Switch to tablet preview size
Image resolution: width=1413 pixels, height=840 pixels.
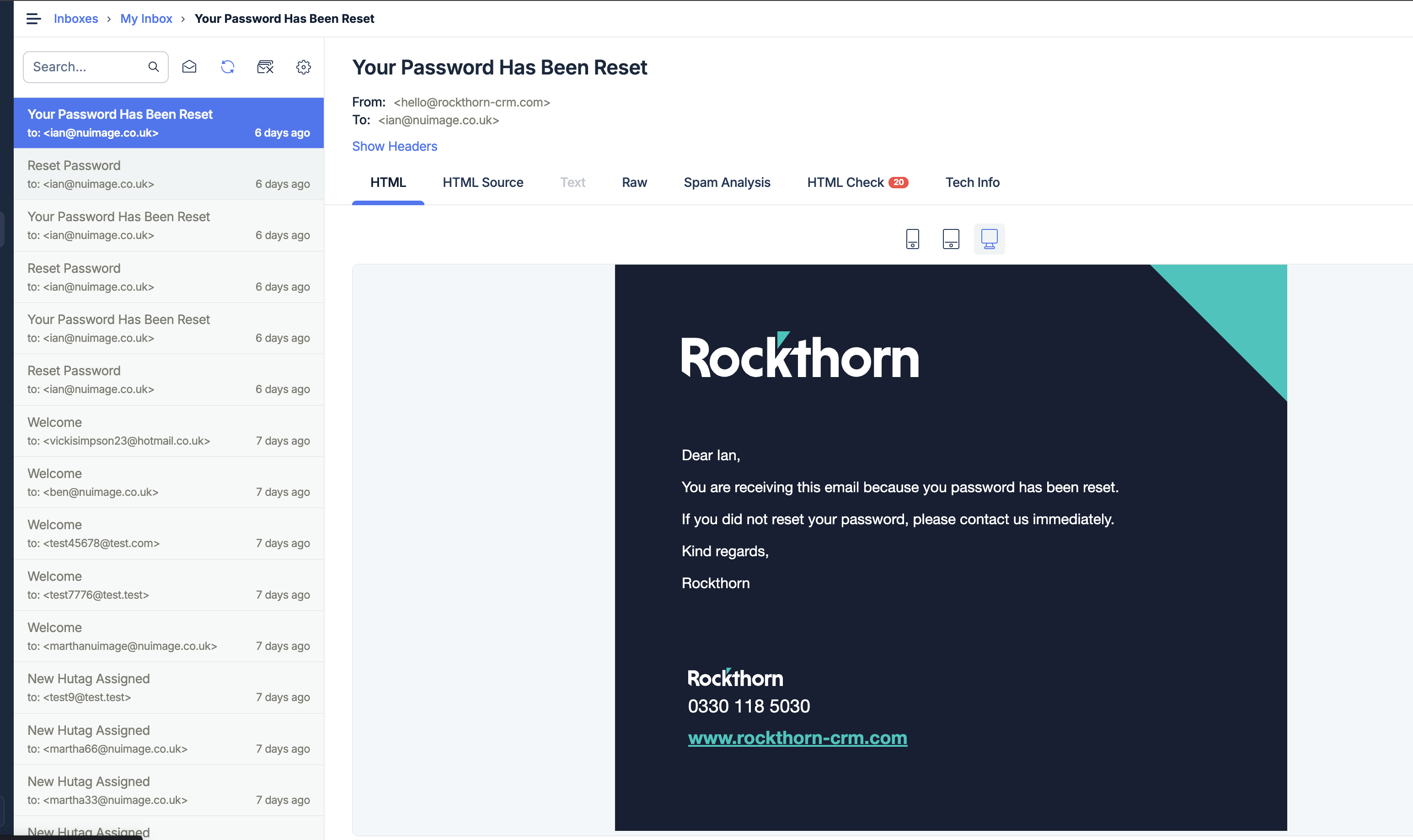[951, 239]
